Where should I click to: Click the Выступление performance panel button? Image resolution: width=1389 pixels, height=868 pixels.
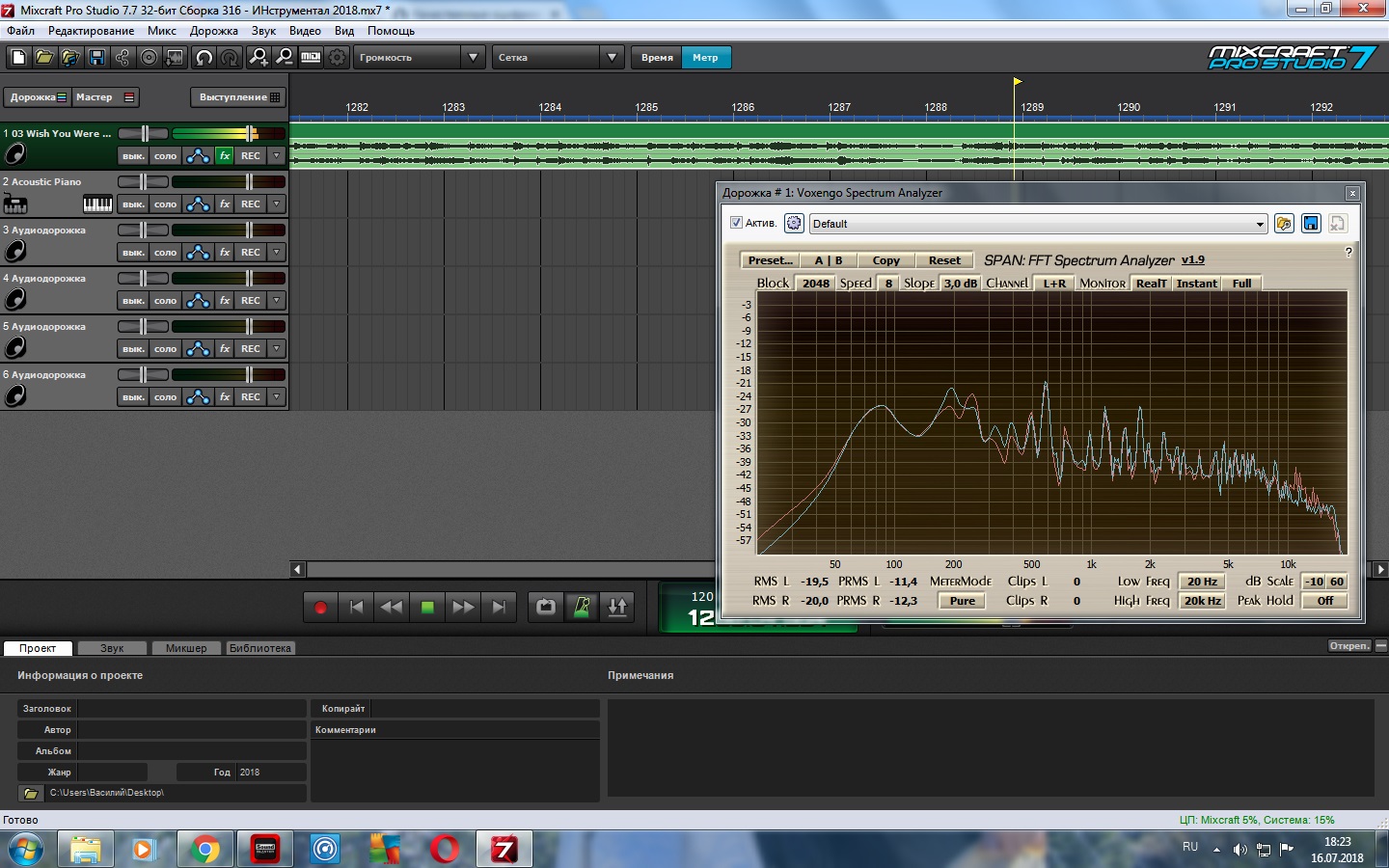(239, 97)
